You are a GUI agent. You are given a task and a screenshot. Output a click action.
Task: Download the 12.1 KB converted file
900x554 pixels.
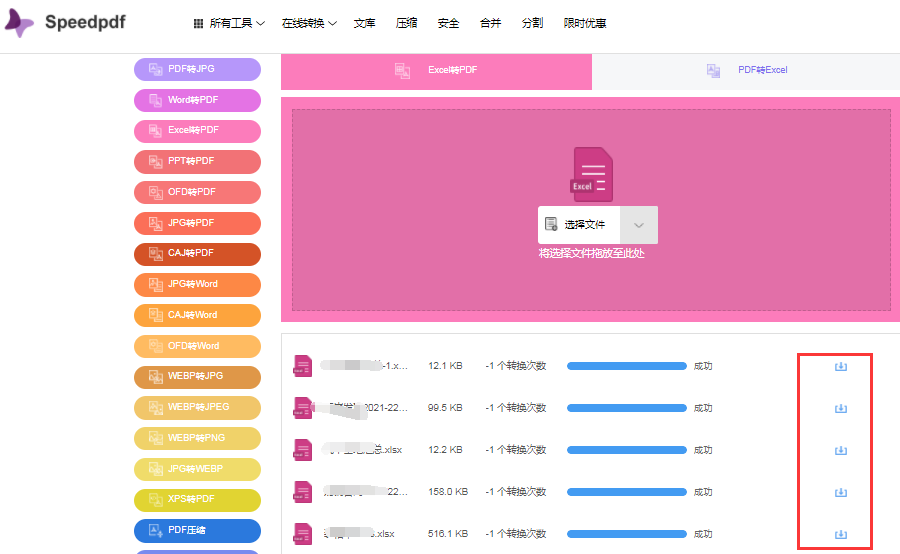pyautogui.click(x=840, y=366)
